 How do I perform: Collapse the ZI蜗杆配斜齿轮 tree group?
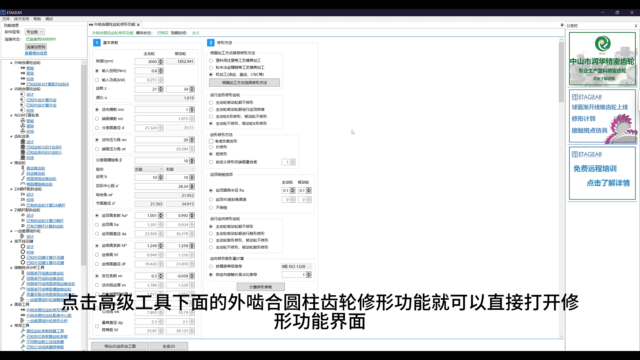(11, 210)
